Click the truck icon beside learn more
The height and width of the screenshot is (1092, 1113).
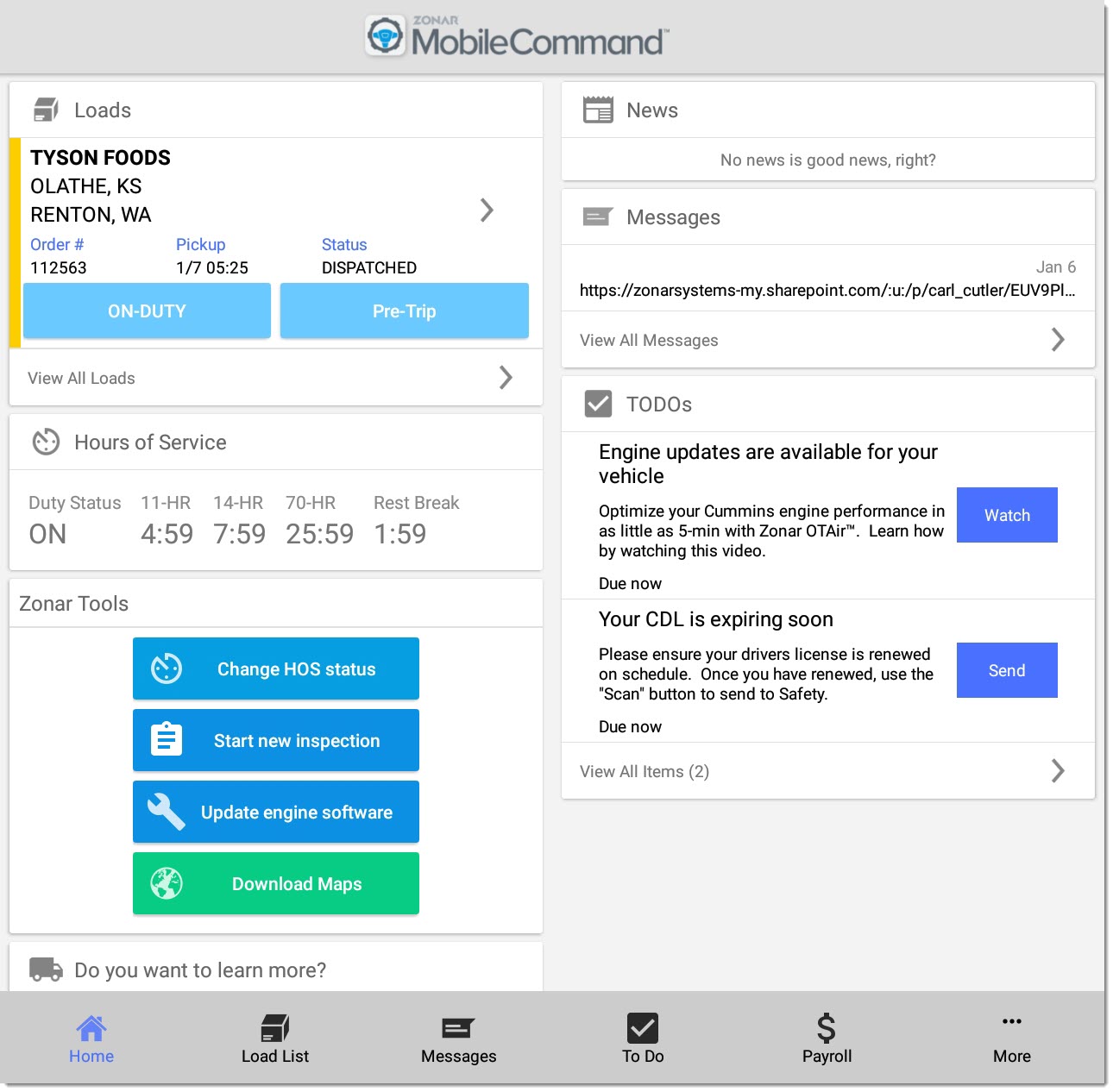point(46,970)
